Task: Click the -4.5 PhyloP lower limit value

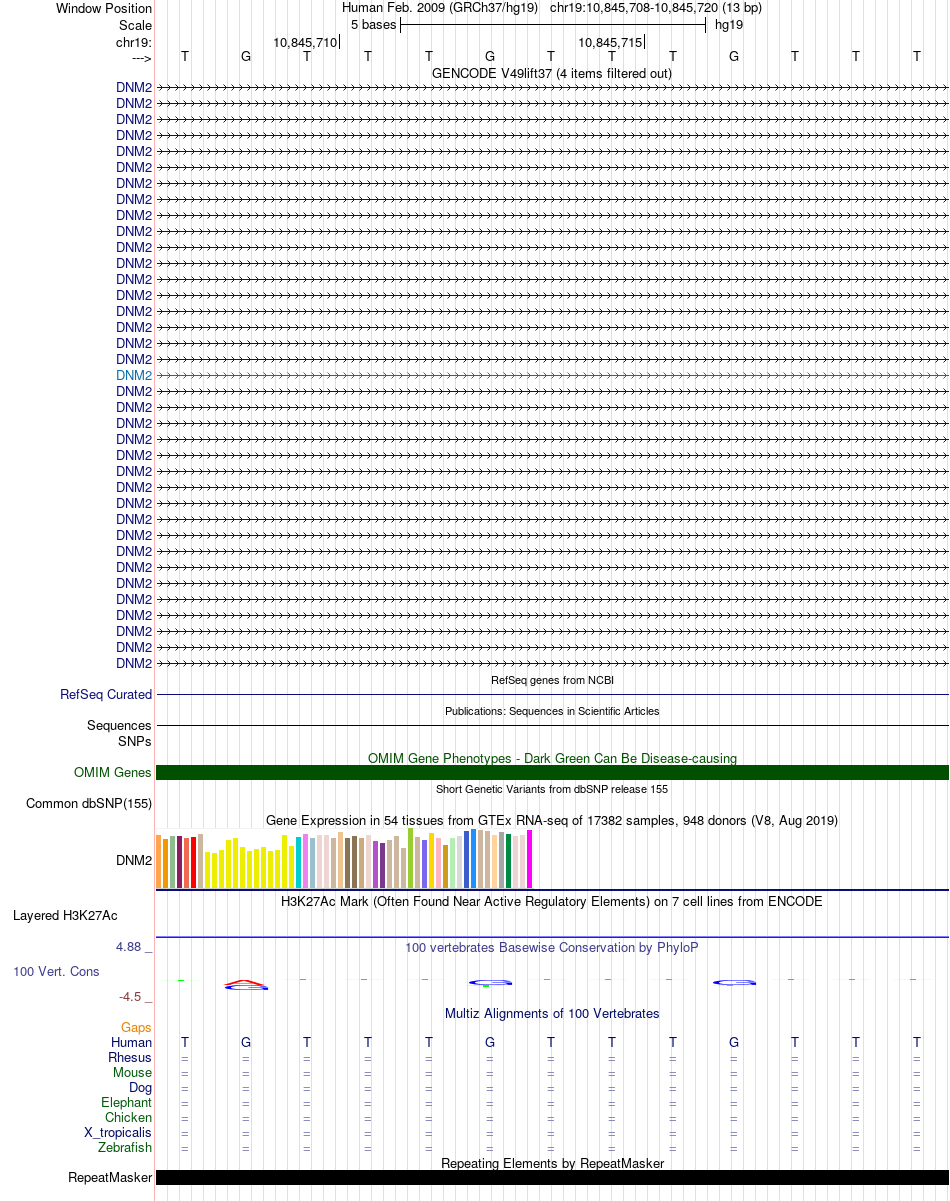Action: 134,997
